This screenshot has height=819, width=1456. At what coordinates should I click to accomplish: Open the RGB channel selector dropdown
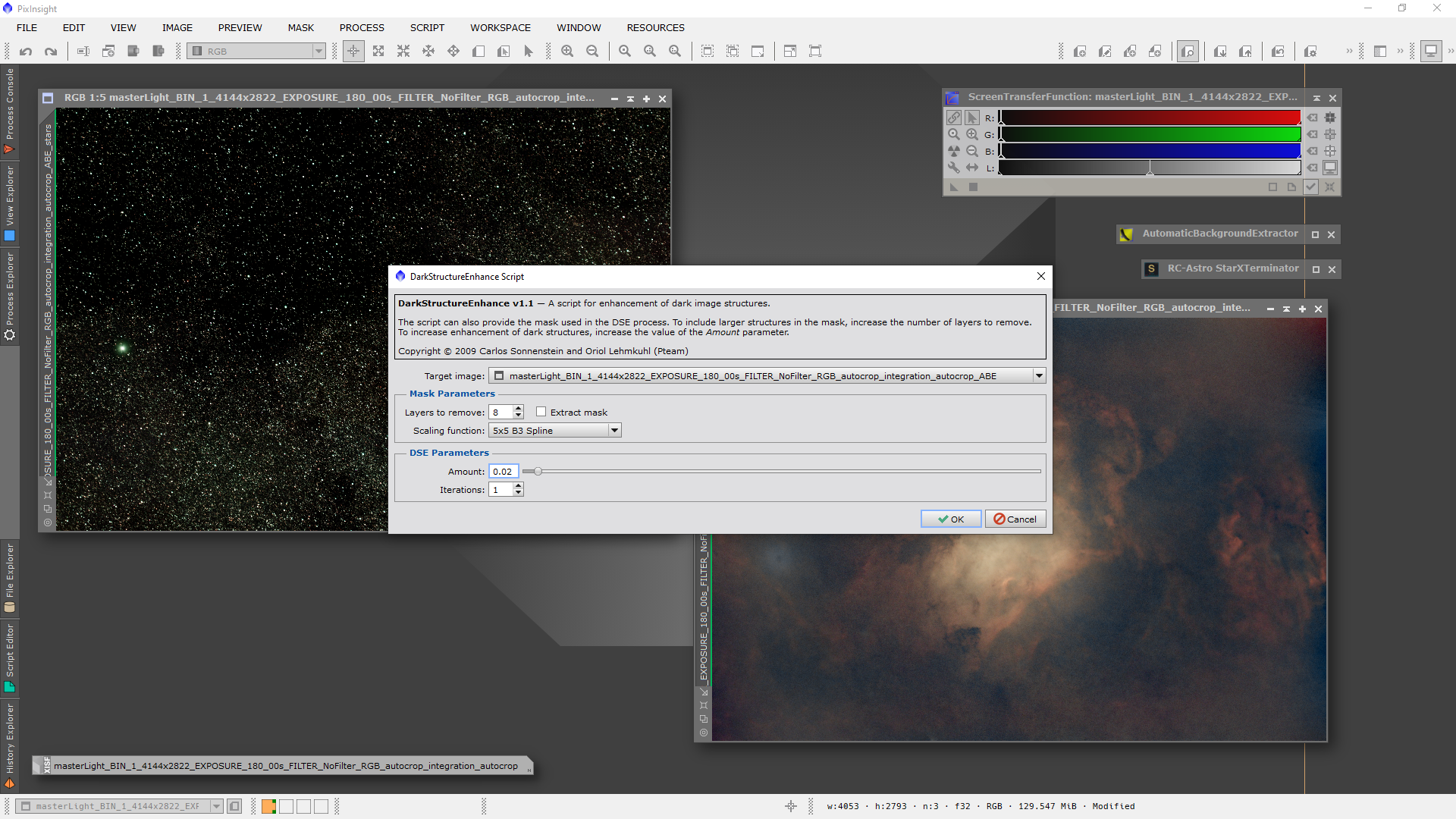click(x=318, y=52)
